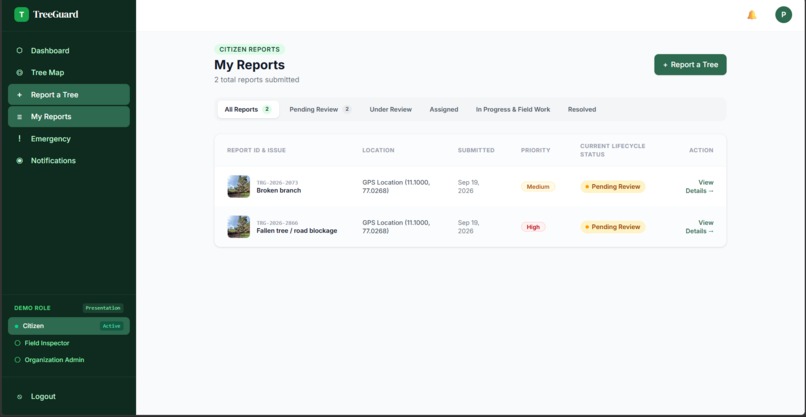Screen dimensions: 806x417
Task: Click the plus icon beside Report a Tree in sidebar
Action: click(20, 95)
